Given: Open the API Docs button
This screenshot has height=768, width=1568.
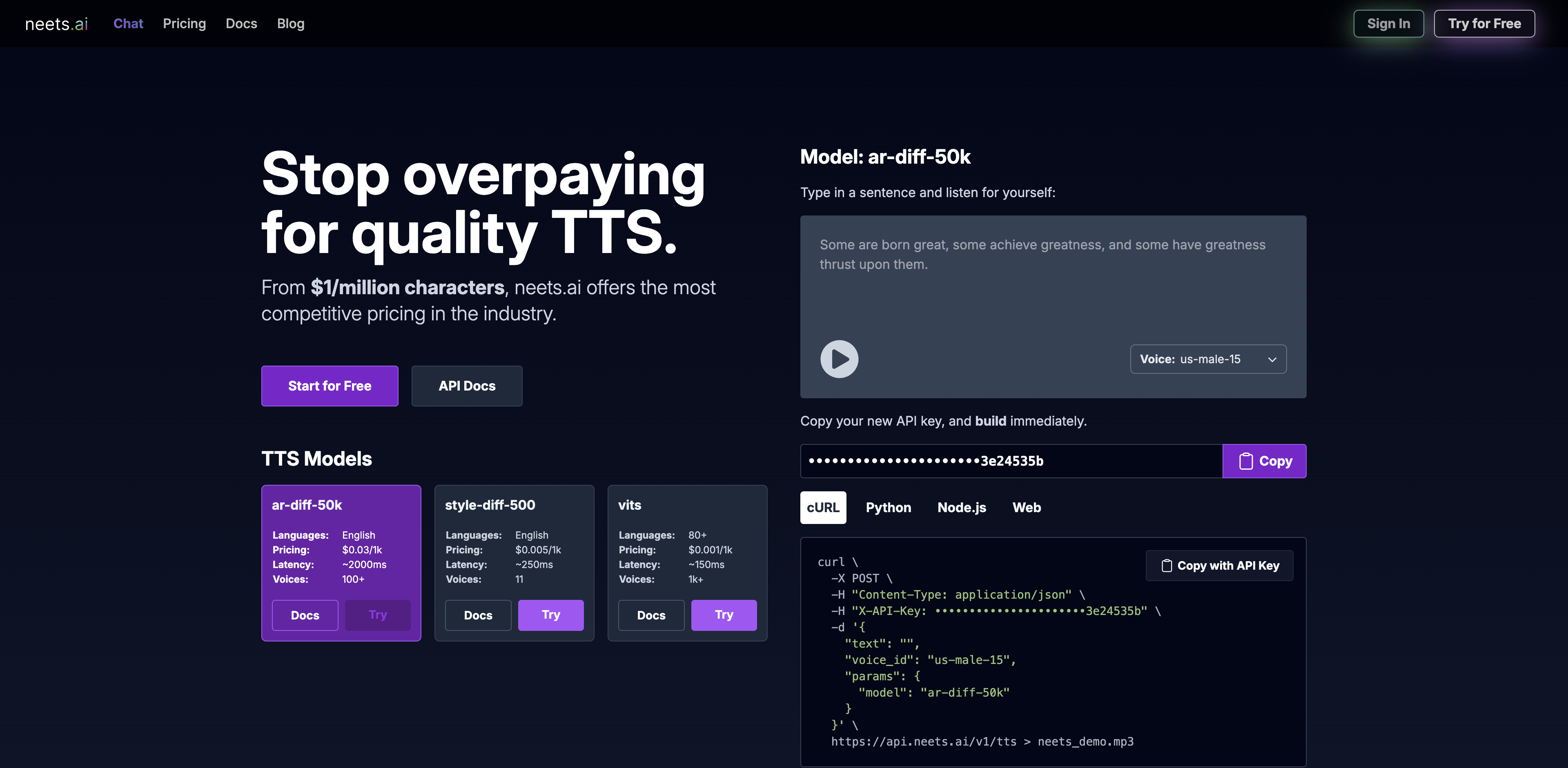Looking at the screenshot, I should (467, 386).
